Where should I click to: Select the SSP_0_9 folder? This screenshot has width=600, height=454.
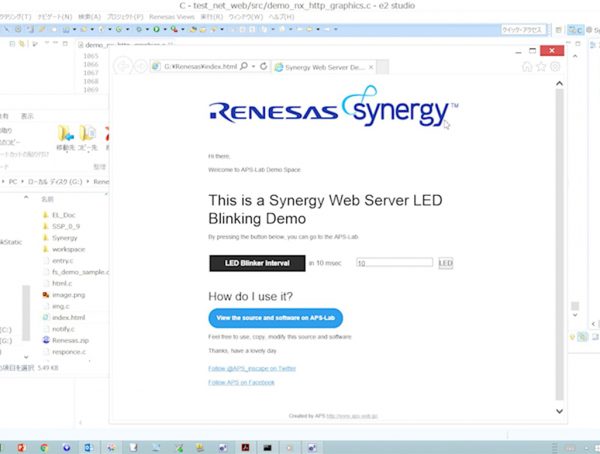click(62, 226)
